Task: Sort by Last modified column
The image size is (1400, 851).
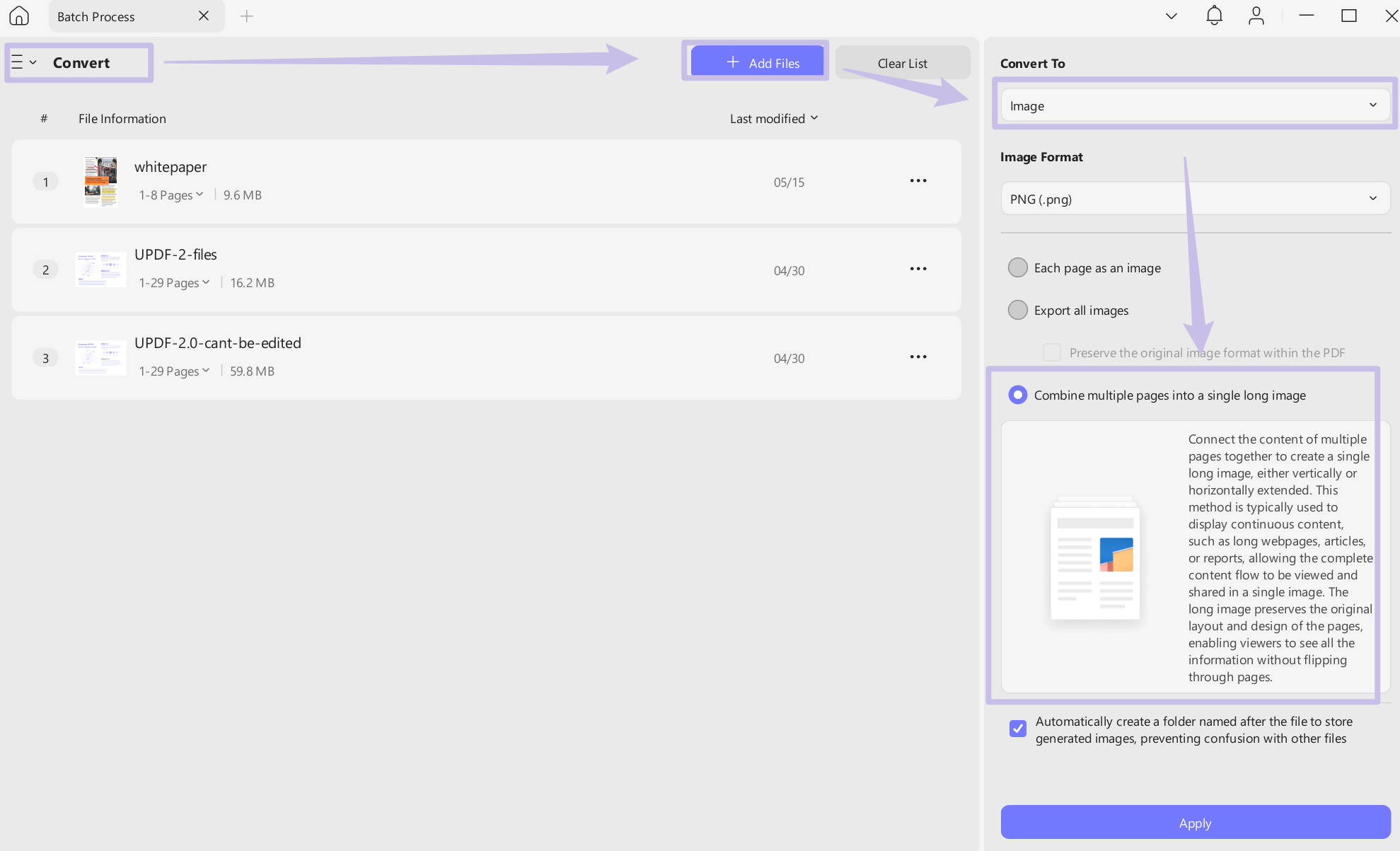Action: 773,118
